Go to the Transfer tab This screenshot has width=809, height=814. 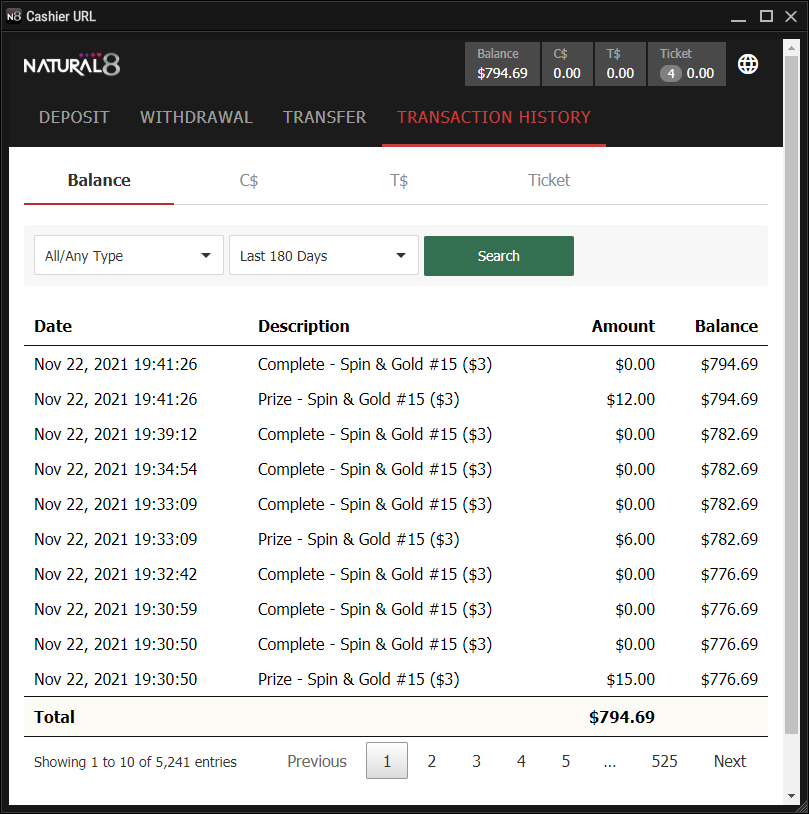tap(324, 117)
